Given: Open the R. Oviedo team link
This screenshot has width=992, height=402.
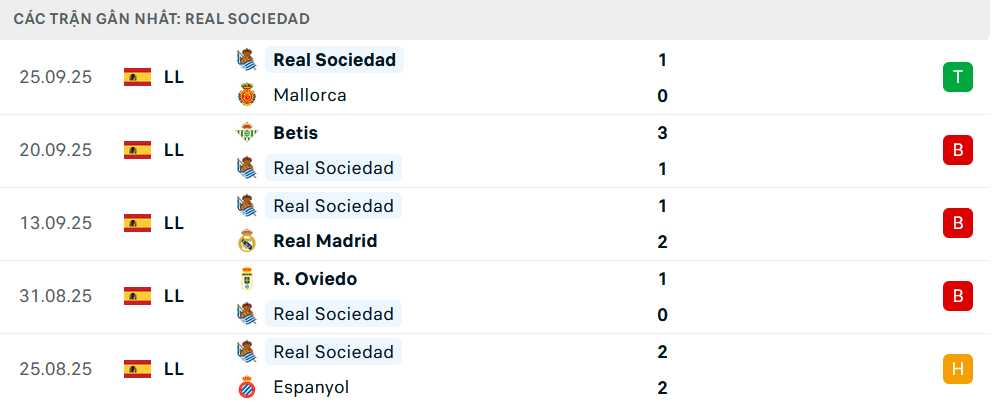Looking at the screenshot, I should click(x=315, y=279).
